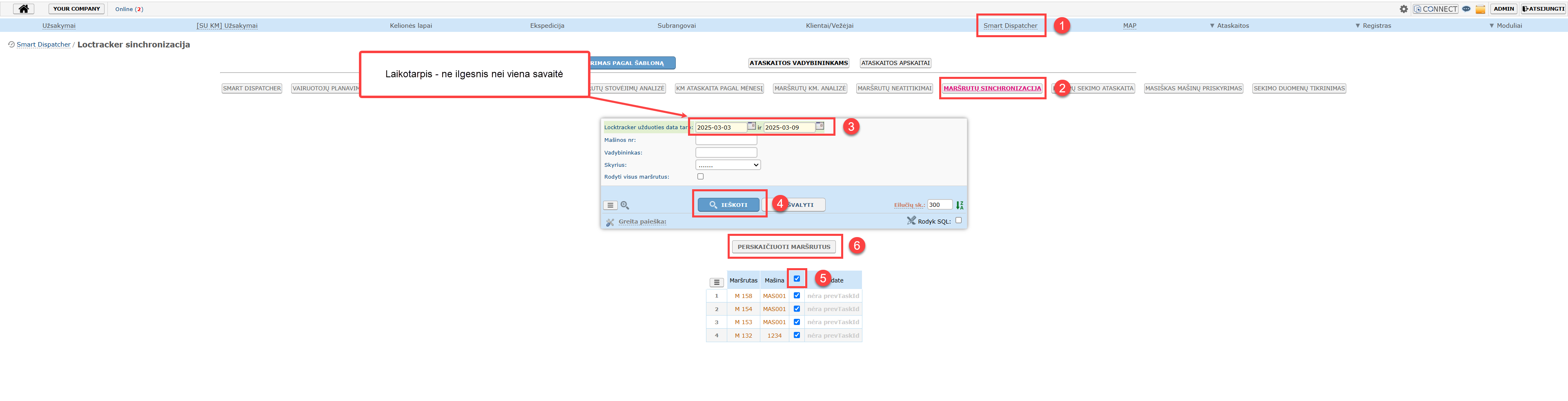
Task: Focus the Mašinos nr input field
Action: click(x=726, y=140)
